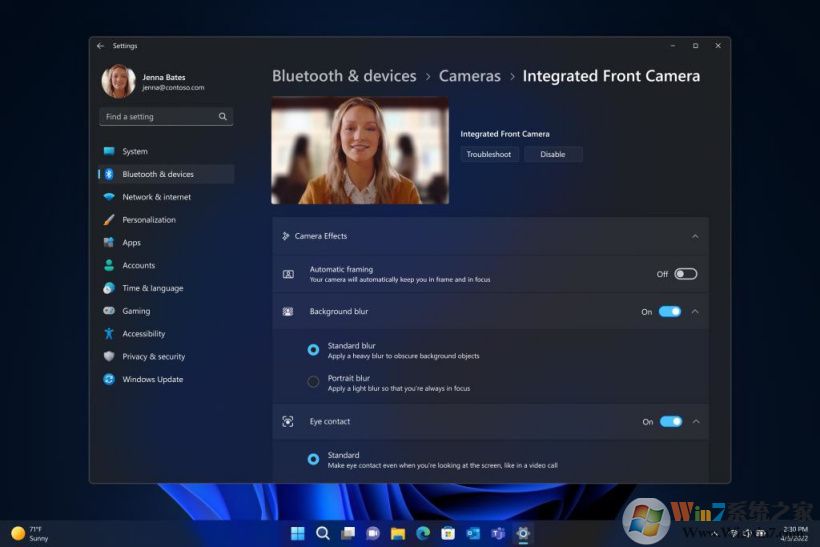Collapse the Background blur options chevron
Viewport: 820px width, 547px height.
point(695,312)
